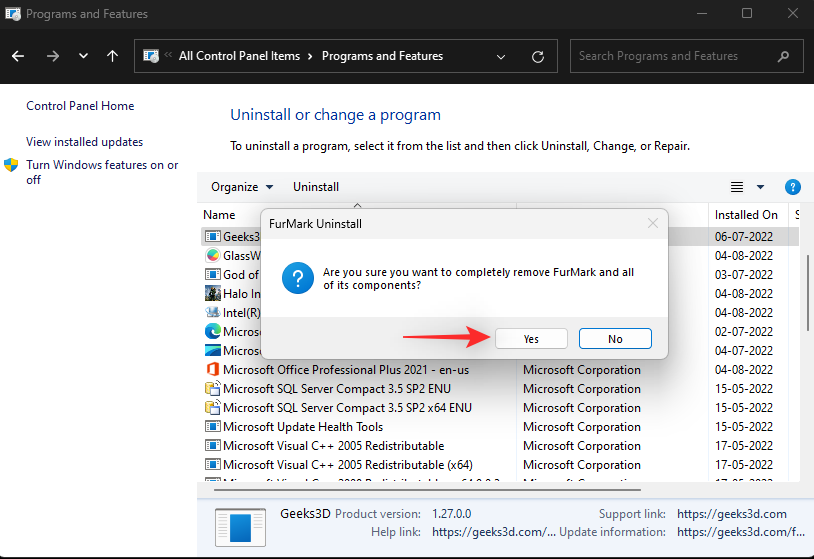Navigate up one level with up arrow
This screenshot has height=559, width=814.
[x=112, y=56]
